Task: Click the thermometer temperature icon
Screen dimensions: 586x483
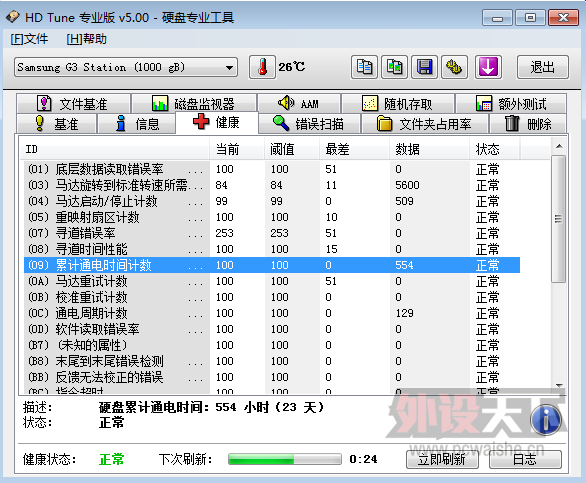Action: pos(262,67)
